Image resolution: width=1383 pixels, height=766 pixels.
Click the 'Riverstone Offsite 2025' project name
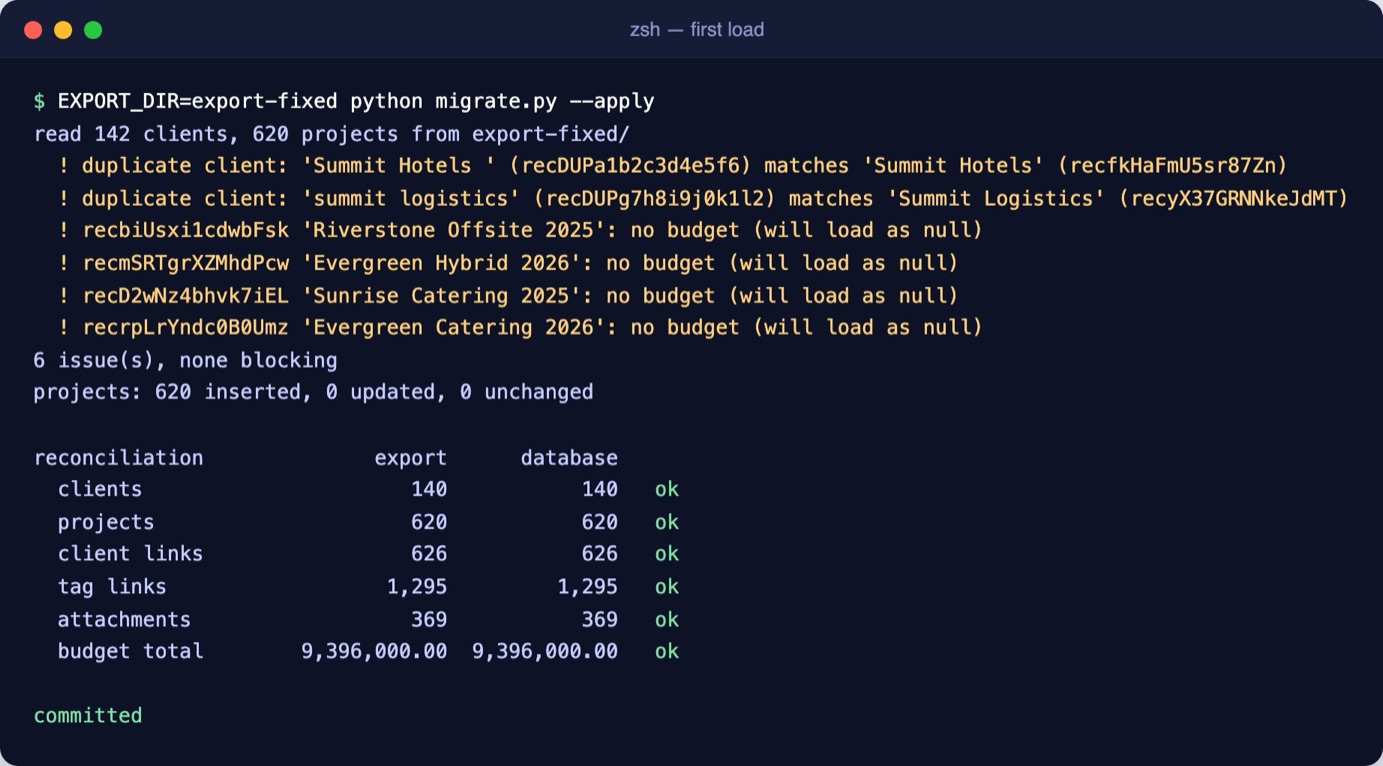(454, 231)
